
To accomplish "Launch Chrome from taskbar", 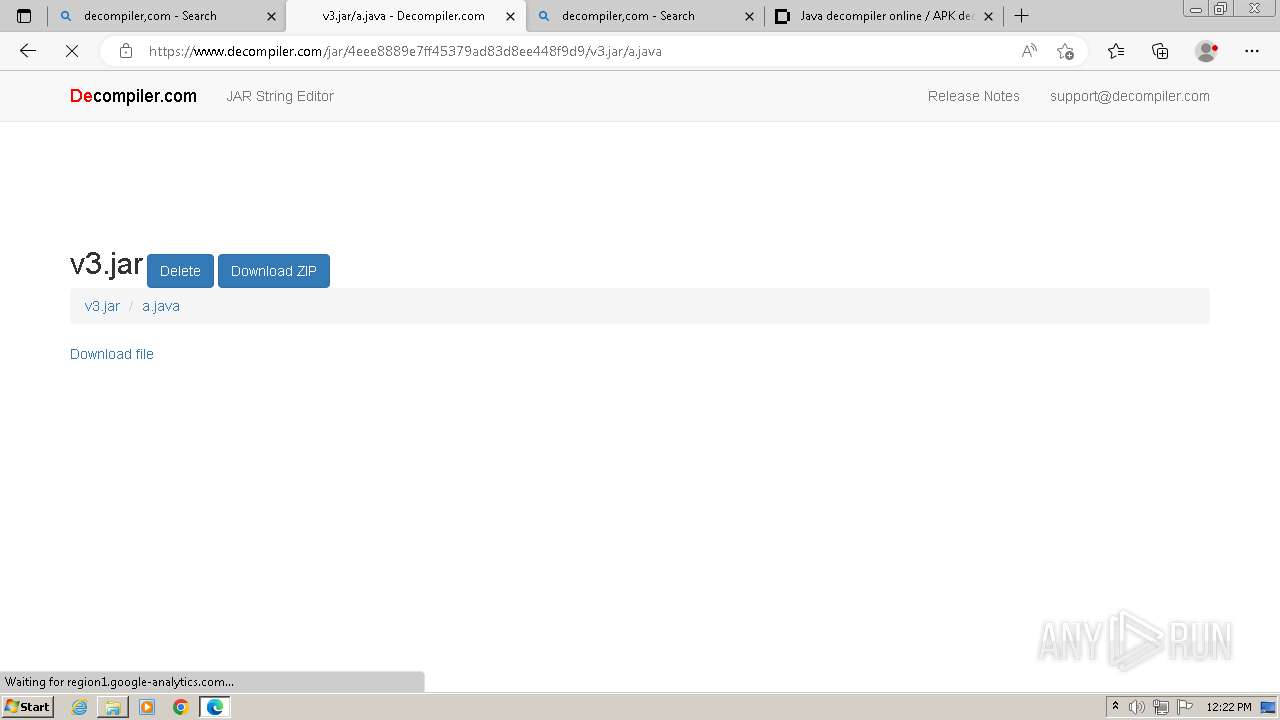I will pos(181,707).
